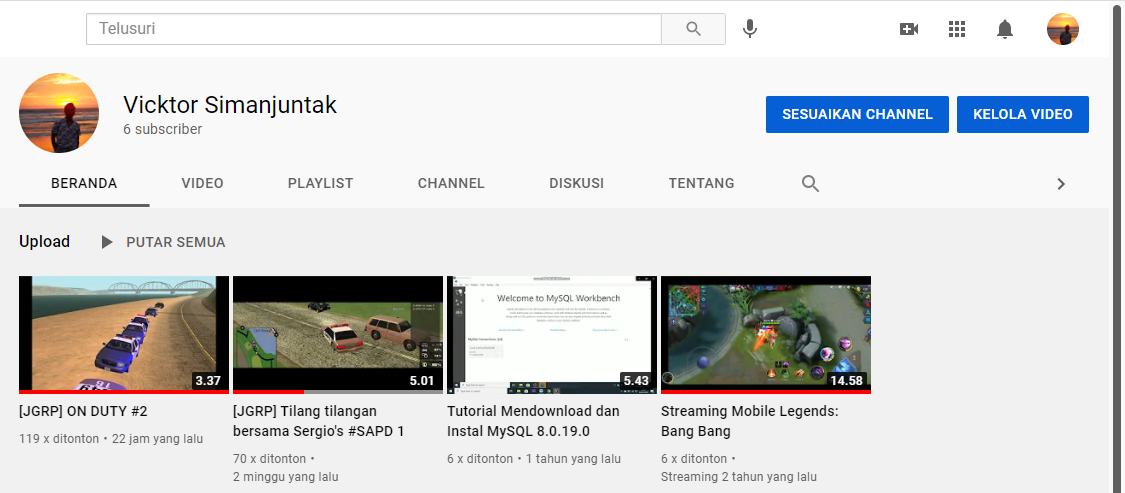Click the SESUAIKAN CHANNEL button

tap(857, 114)
